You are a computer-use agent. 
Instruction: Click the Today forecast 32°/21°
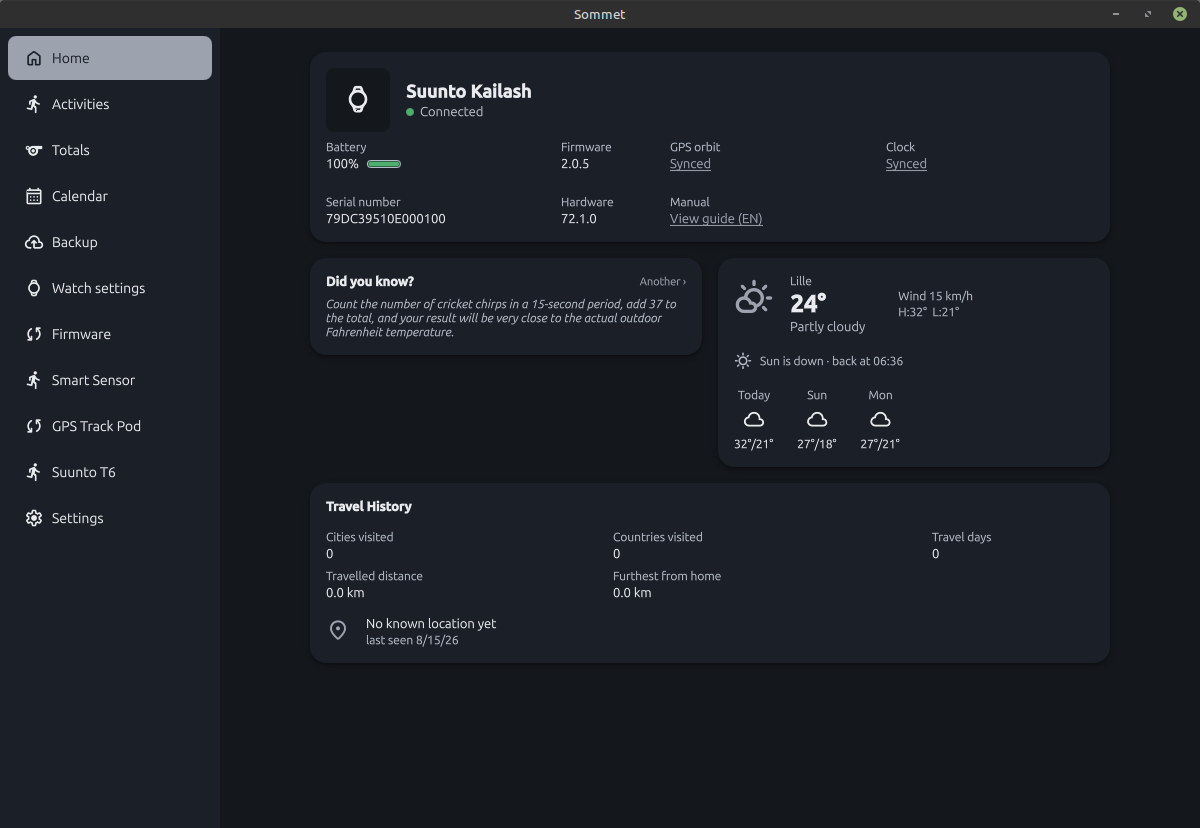[754, 444]
